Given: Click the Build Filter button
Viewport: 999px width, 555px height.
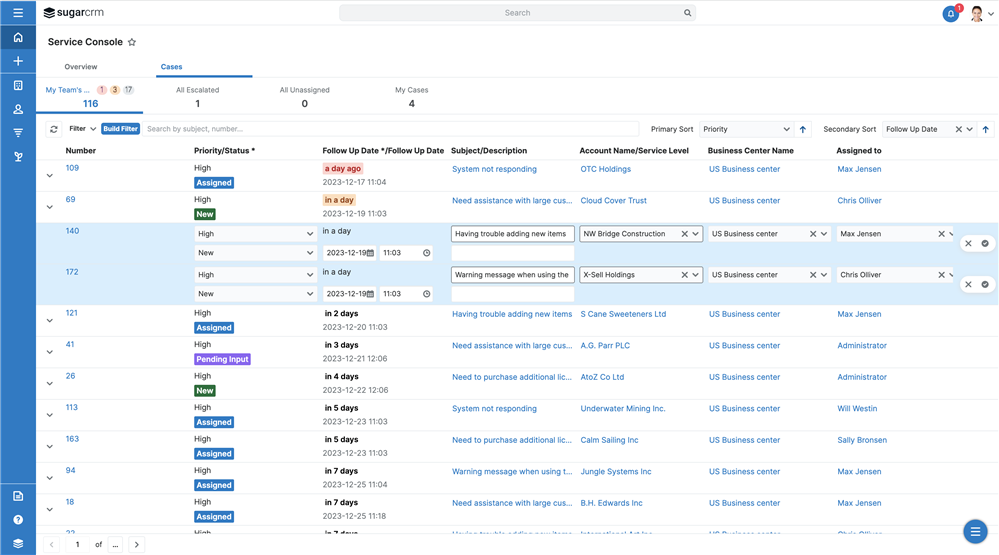Looking at the screenshot, I should [x=120, y=129].
